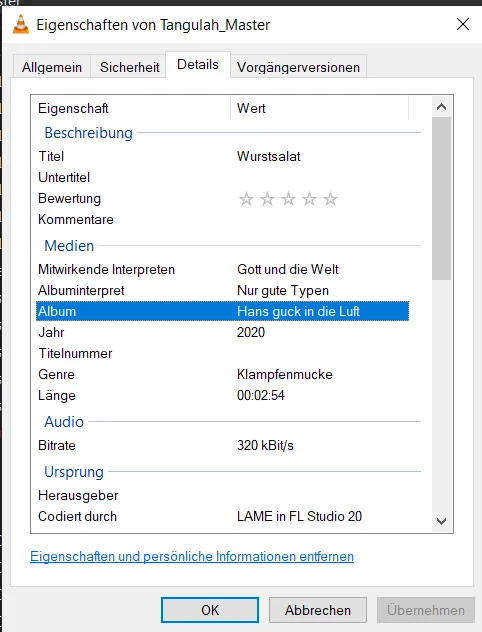Click the Klampfenmucke genre value
The image size is (482, 632).
click(x=285, y=374)
